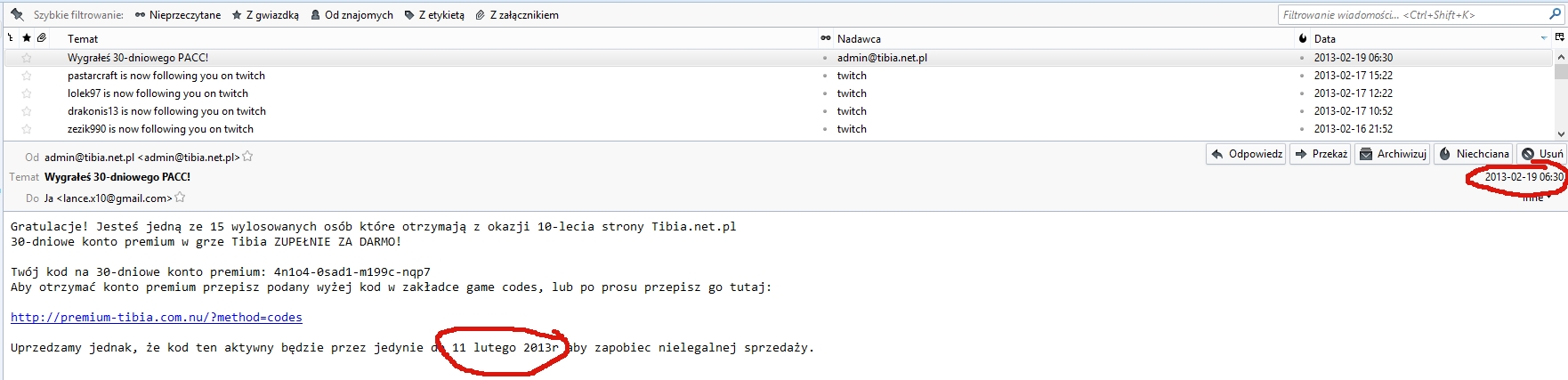The image size is (1568, 380).
Task: Toggle read dot on 21:52 twitch row
Action: tap(825, 129)
